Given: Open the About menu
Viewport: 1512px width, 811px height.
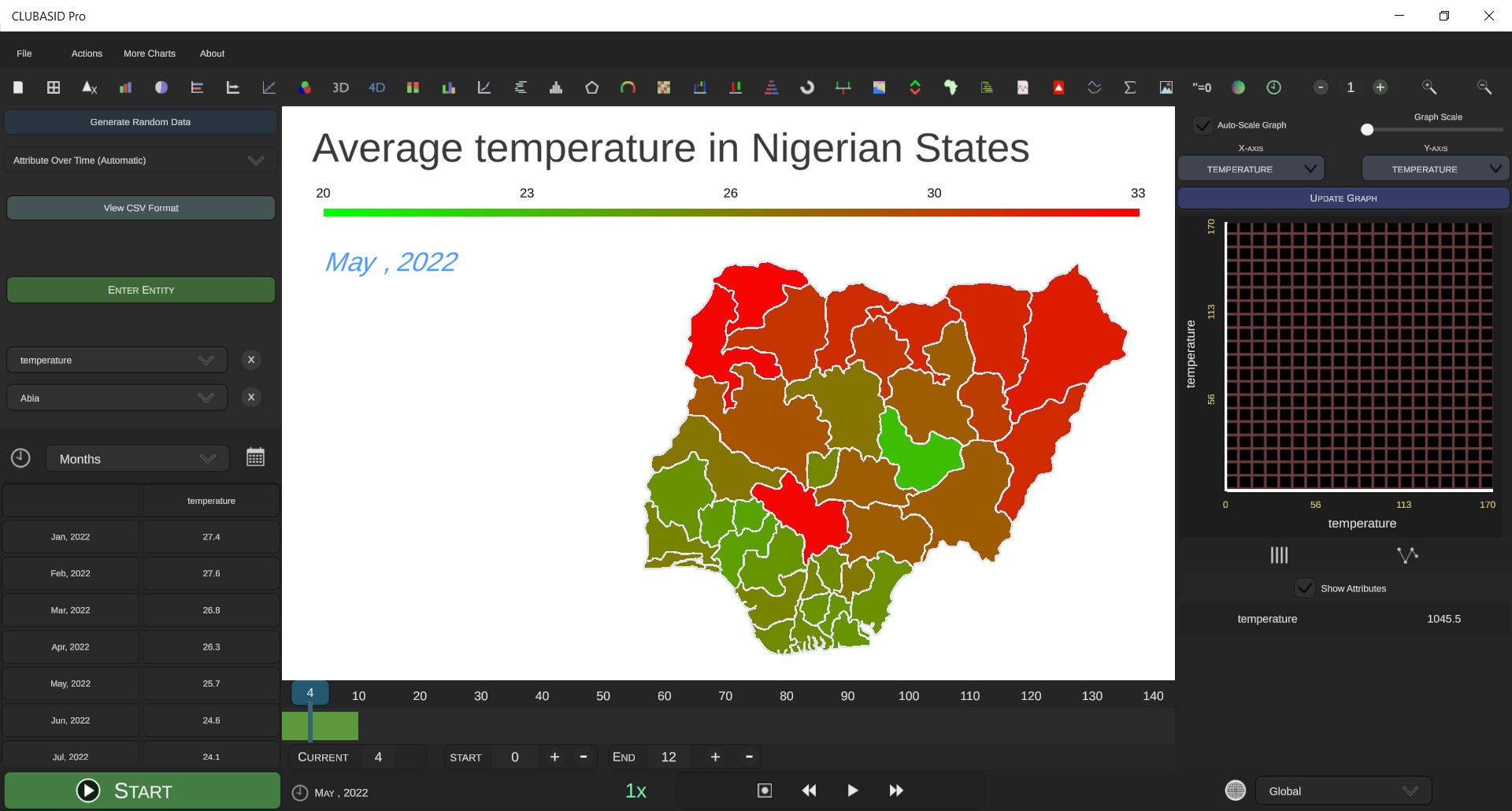Looking at the screenshot, I should click(x=212, y=54).
